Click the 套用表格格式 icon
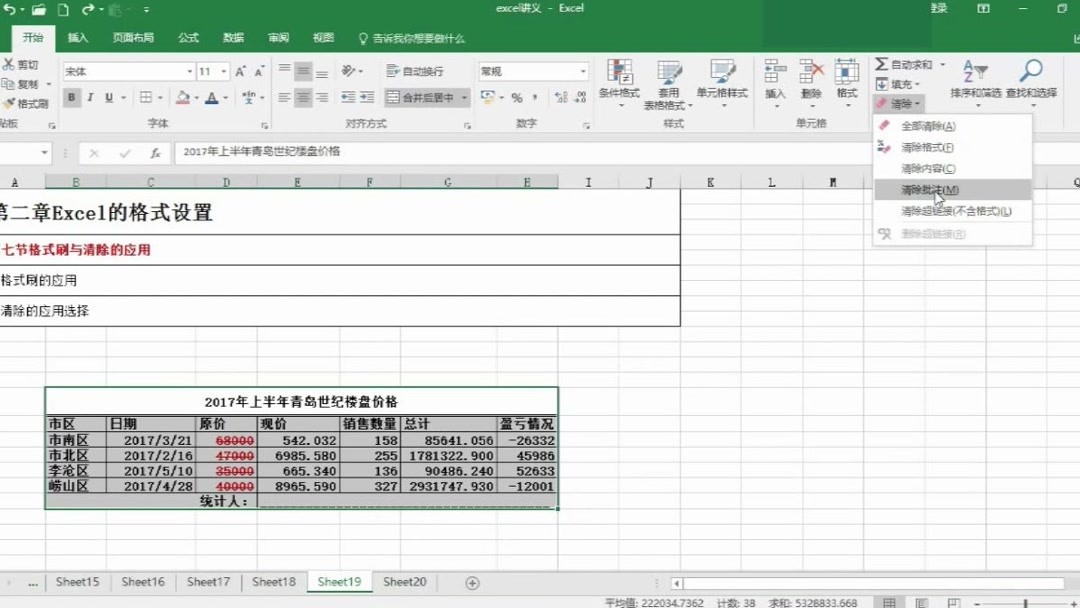 [669, 80]
